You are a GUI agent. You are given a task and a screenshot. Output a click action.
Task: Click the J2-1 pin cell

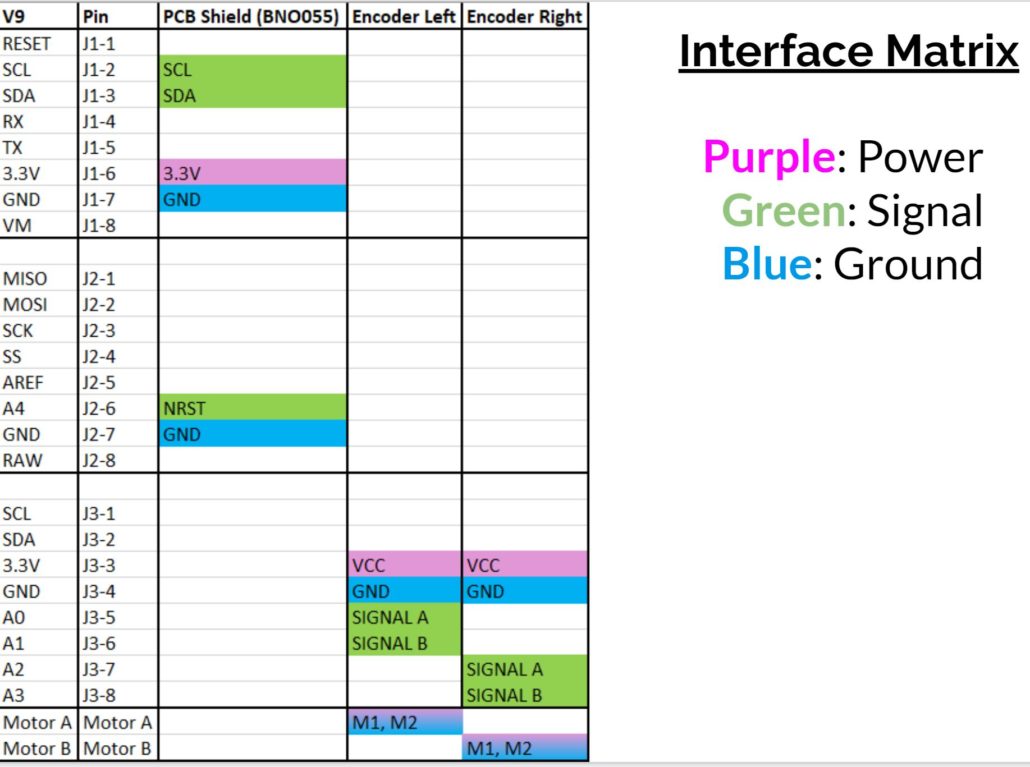point(117,278)
